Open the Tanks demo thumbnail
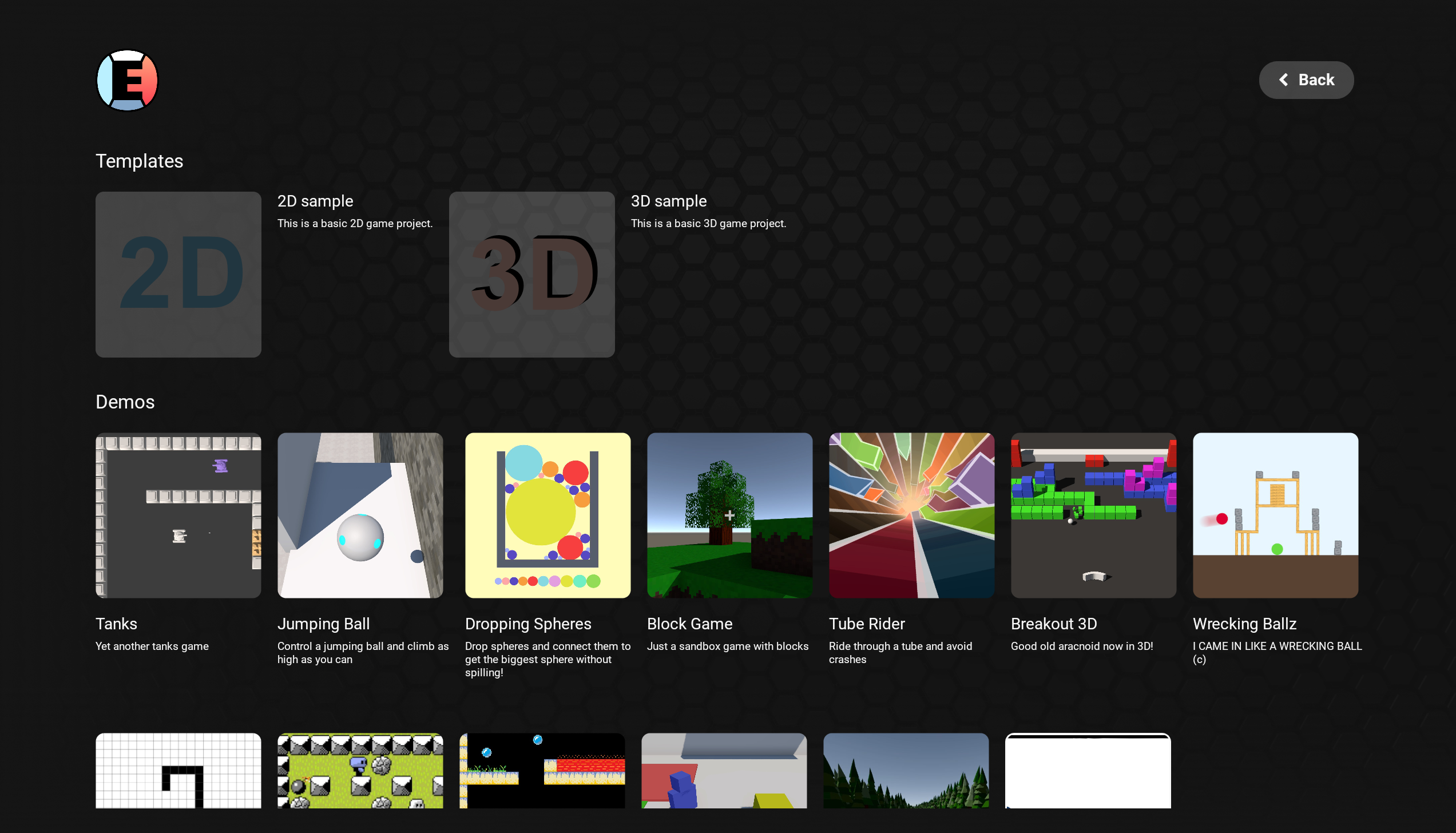 pyautogui.click(x=178, y=515)
